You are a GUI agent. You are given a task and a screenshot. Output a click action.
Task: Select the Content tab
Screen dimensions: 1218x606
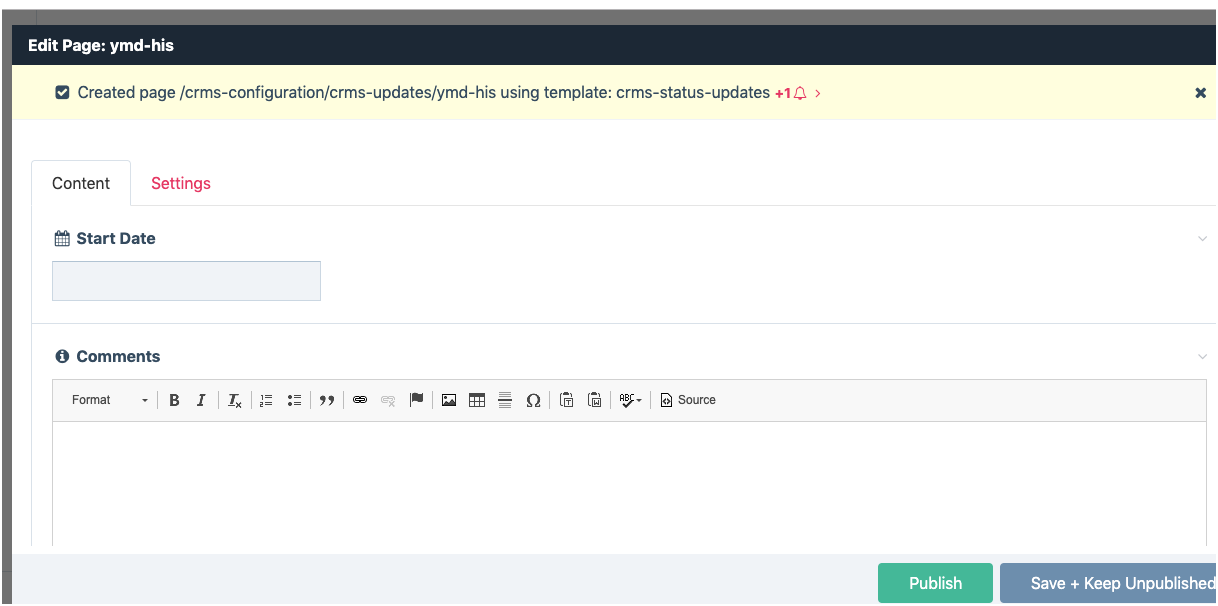pos(81,183)
